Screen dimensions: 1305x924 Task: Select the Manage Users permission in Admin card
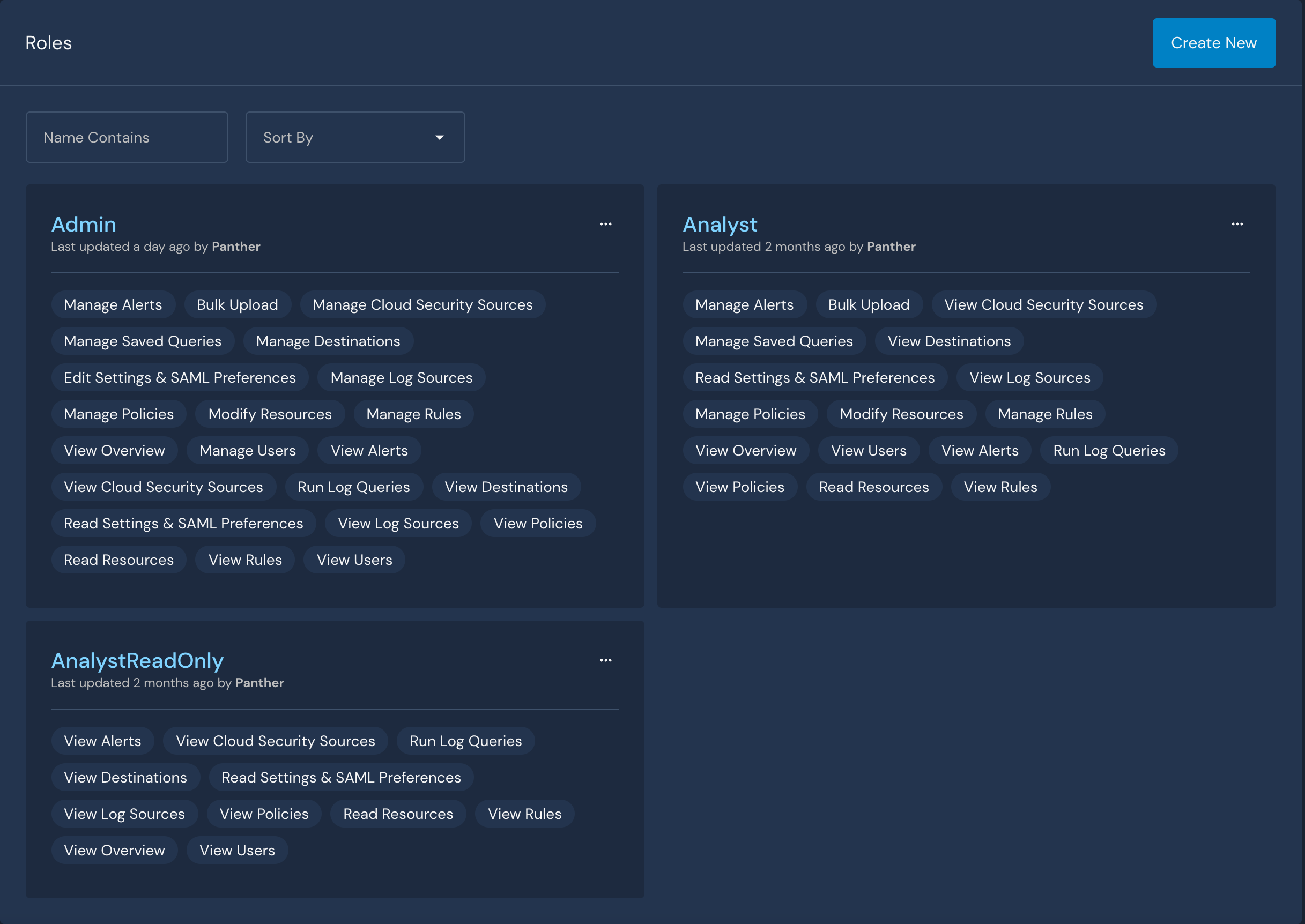tap(247, 450)
